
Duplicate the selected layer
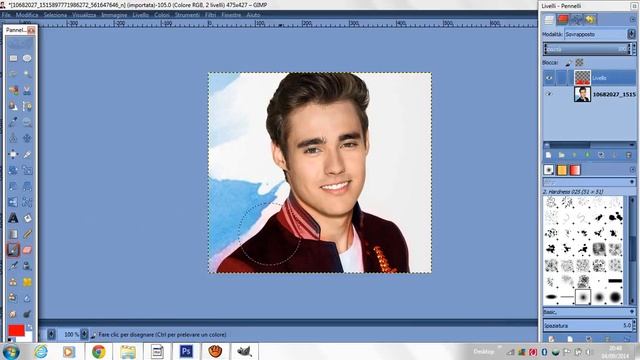tap(601, 155)
